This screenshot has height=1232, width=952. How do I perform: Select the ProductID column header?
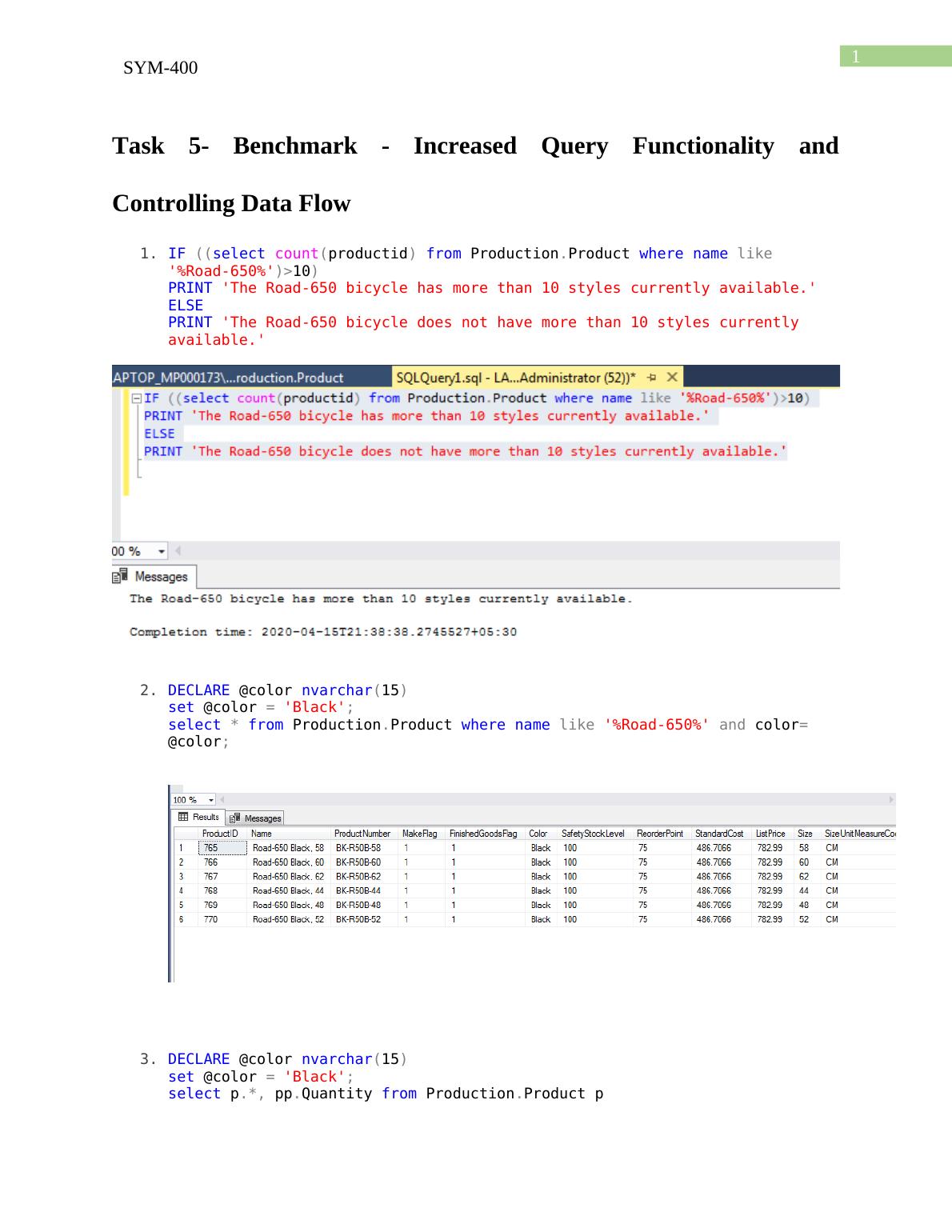pos(220,834)
